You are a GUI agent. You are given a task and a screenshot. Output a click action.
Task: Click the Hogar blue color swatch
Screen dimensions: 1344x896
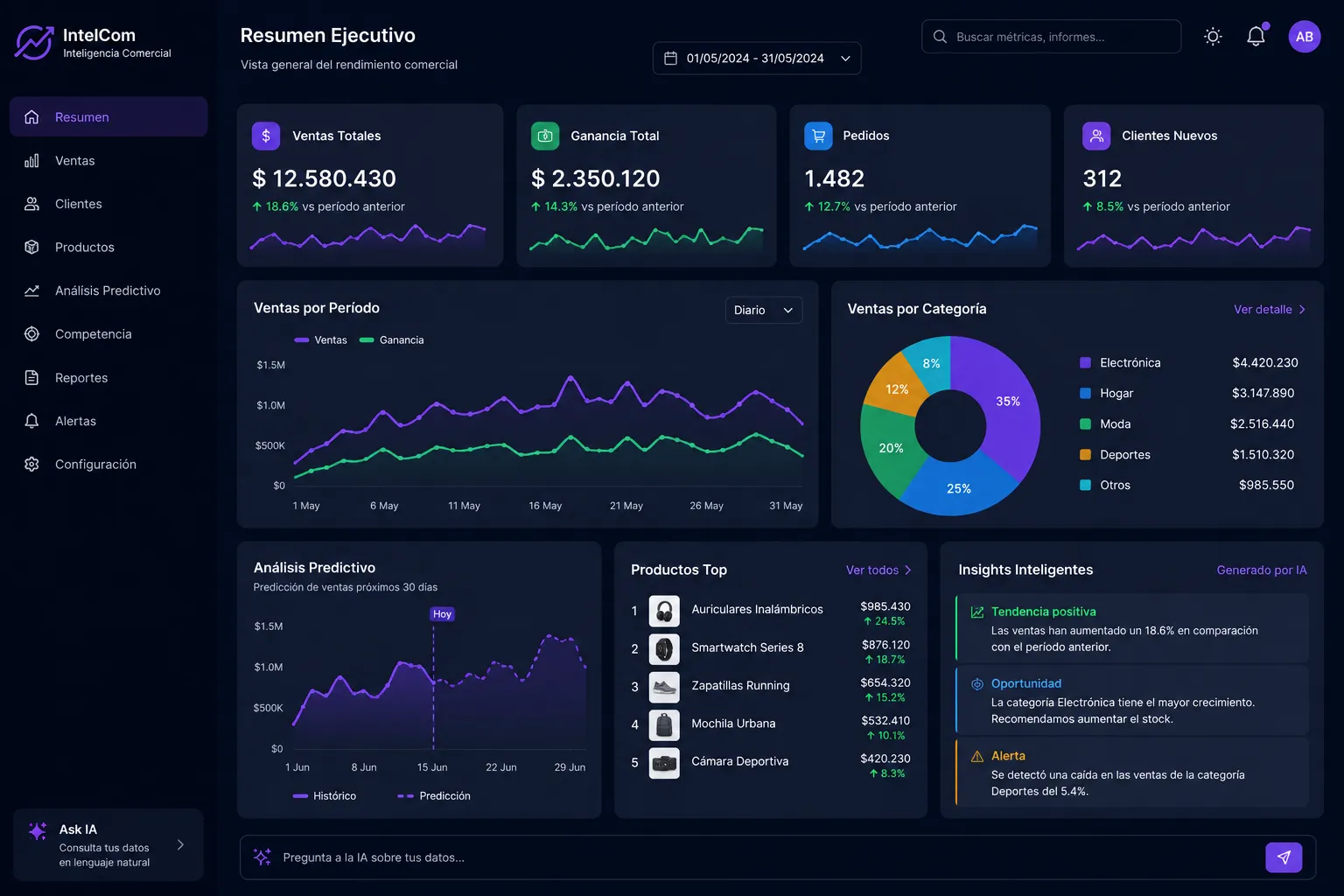click(x=1085, y=394)
